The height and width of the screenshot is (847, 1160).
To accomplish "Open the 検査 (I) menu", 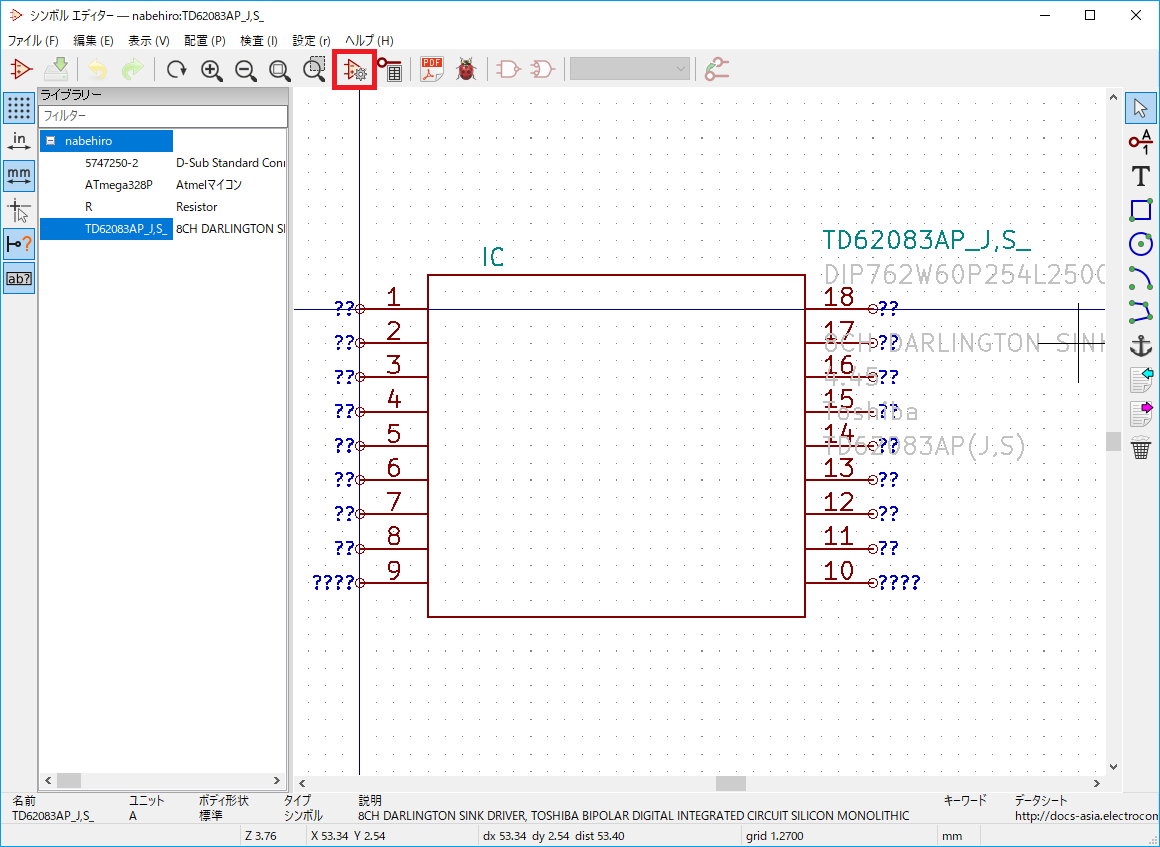I will tap(259, 41).
